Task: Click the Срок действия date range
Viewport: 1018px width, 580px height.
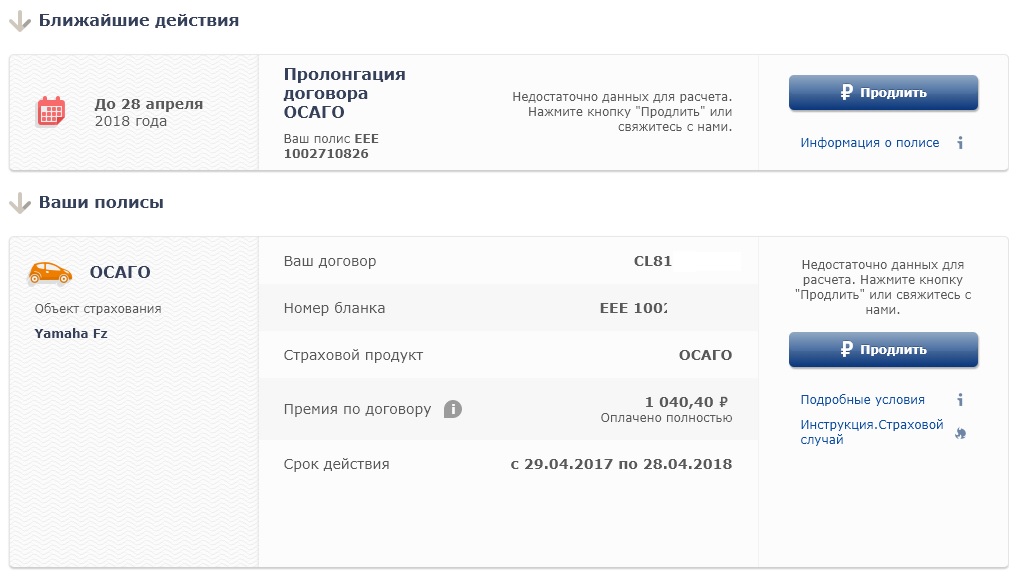Action: [x=621, y=464]
